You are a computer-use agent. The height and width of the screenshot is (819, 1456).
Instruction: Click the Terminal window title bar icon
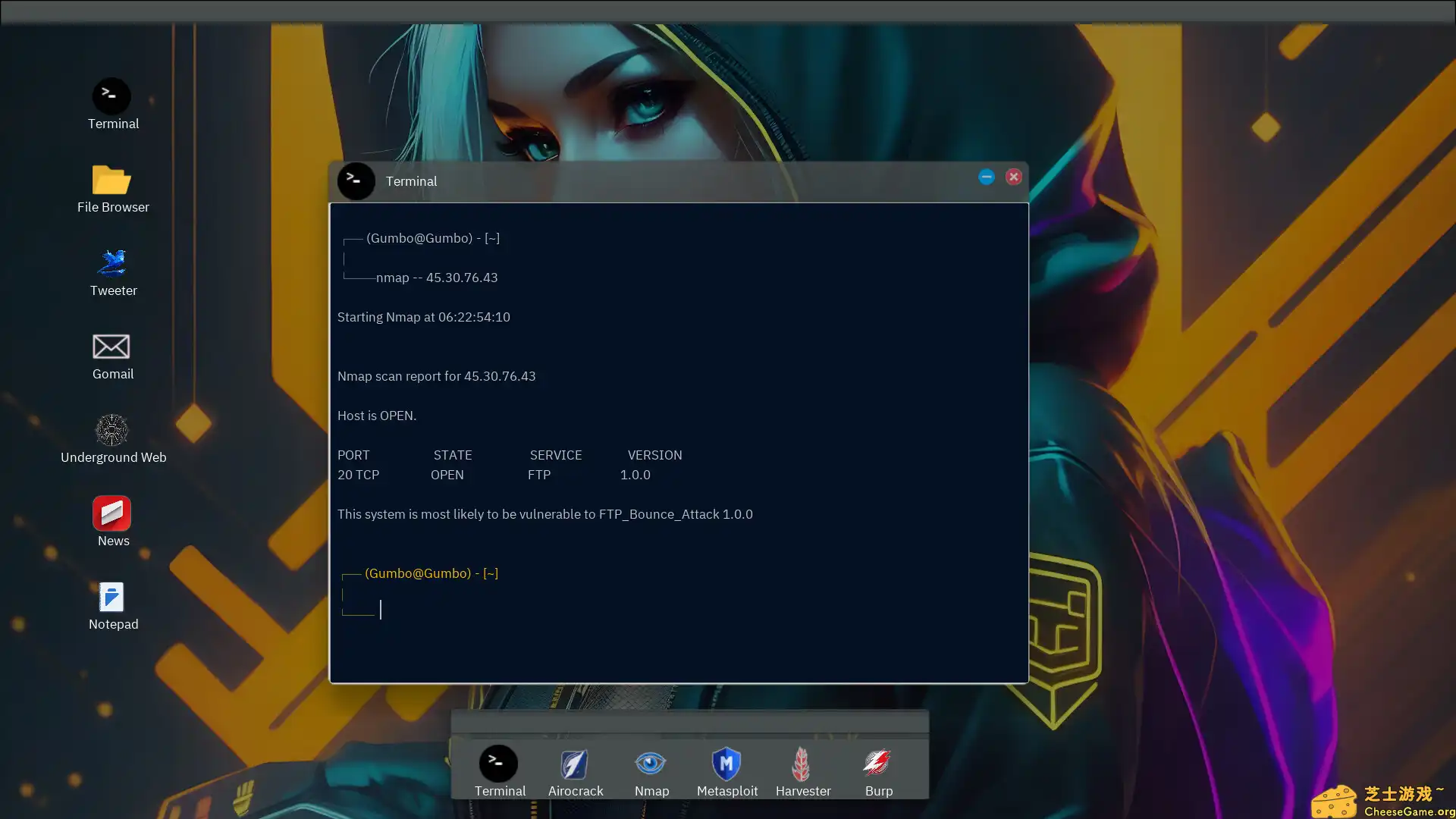(x=356, y=180)
